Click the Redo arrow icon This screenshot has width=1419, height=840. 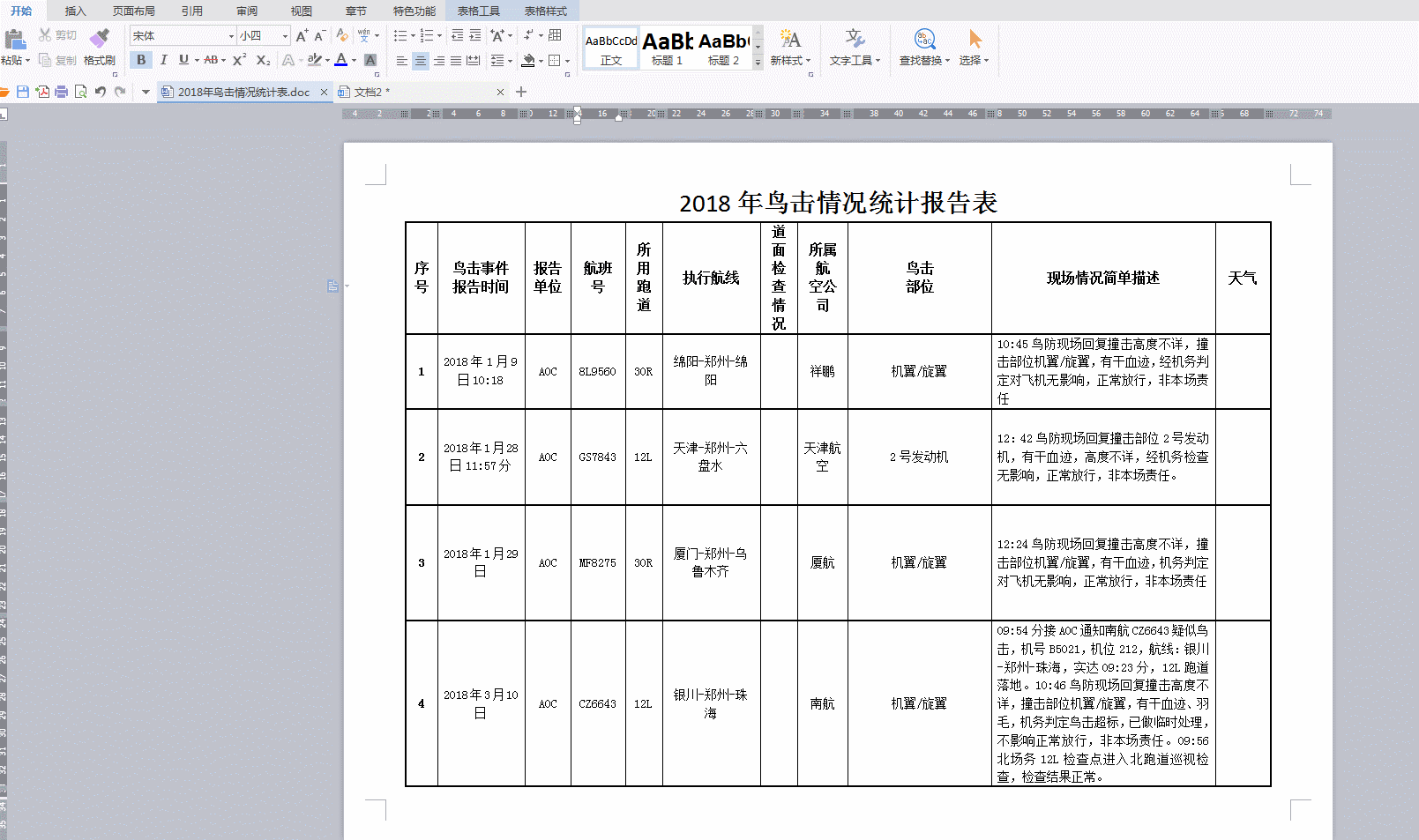coord(120,92)
